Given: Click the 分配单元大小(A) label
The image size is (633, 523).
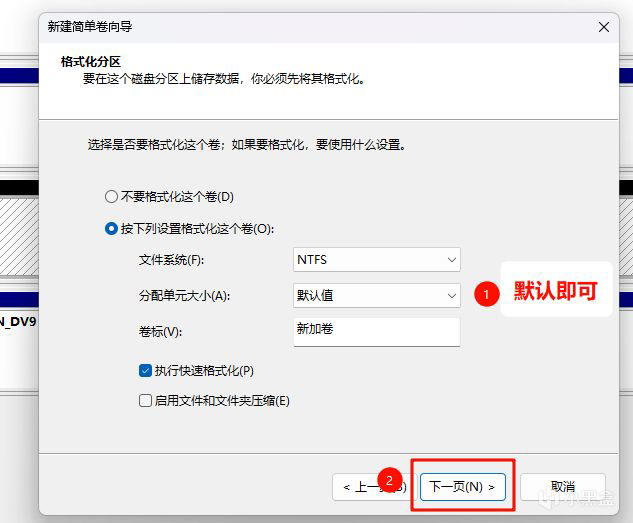Looking at the screenshot, I should click(x=184, y=296).
